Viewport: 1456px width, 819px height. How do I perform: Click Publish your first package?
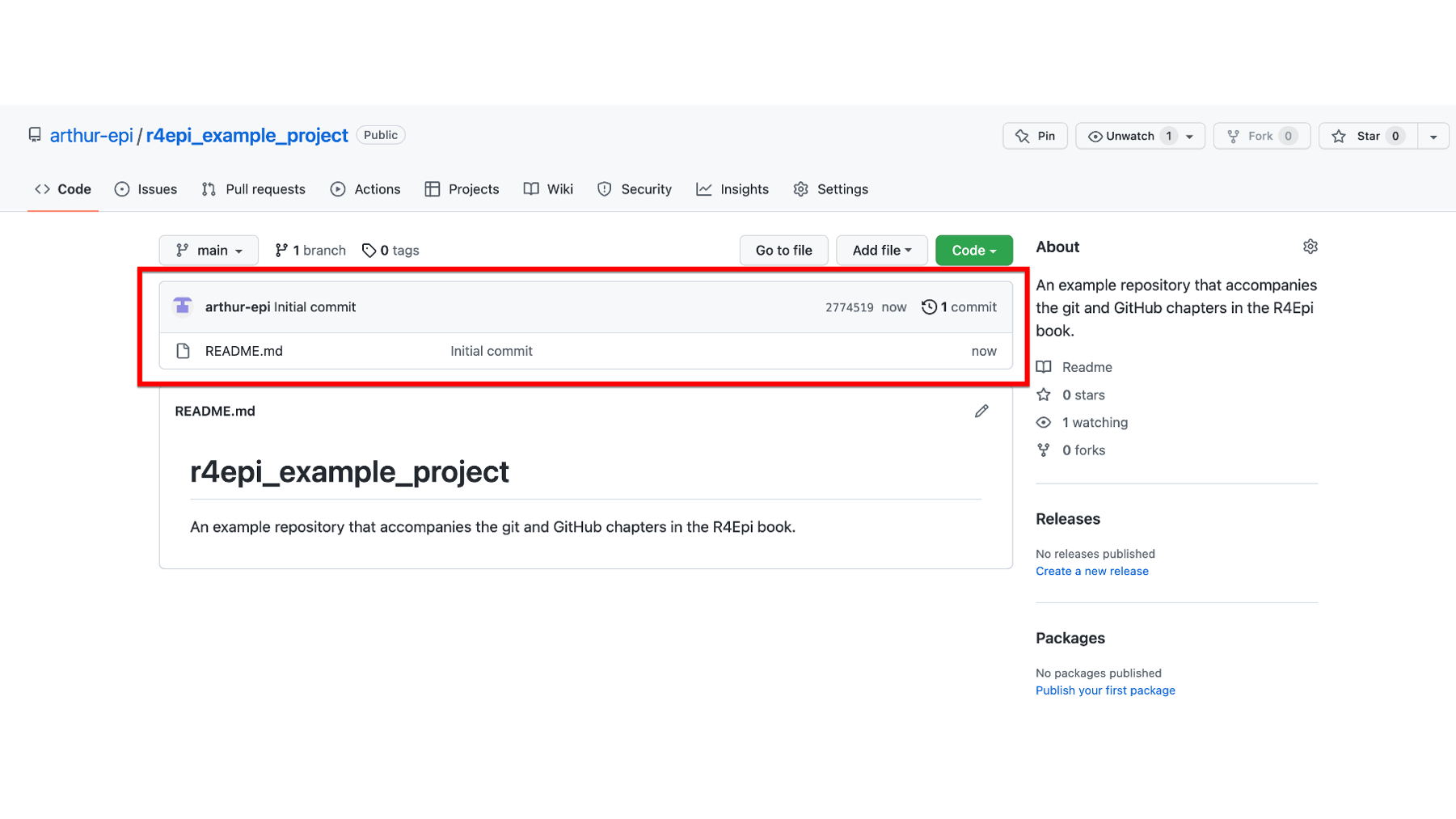tap(1105, 690)
